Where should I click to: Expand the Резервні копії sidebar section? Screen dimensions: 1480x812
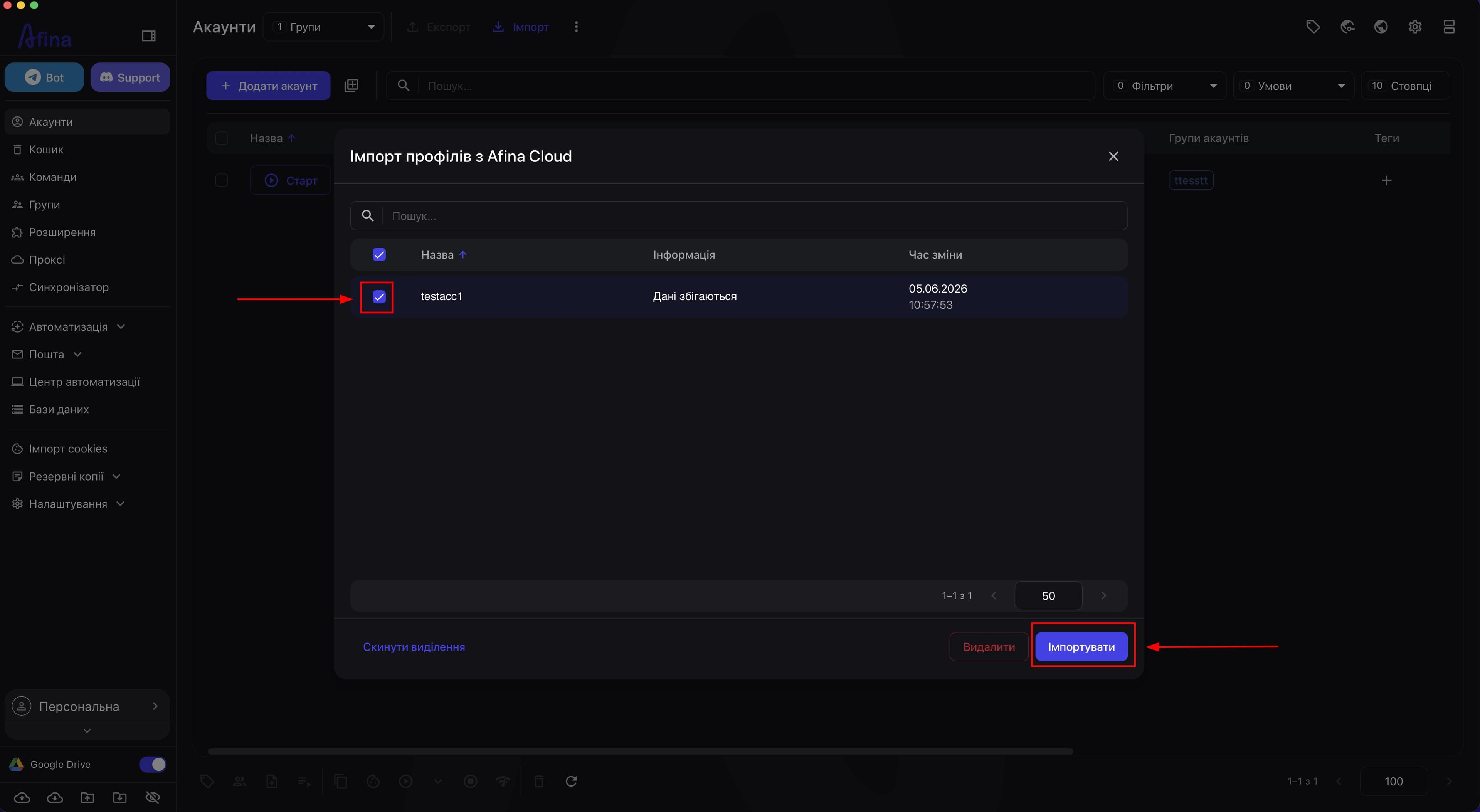[66, 476]
